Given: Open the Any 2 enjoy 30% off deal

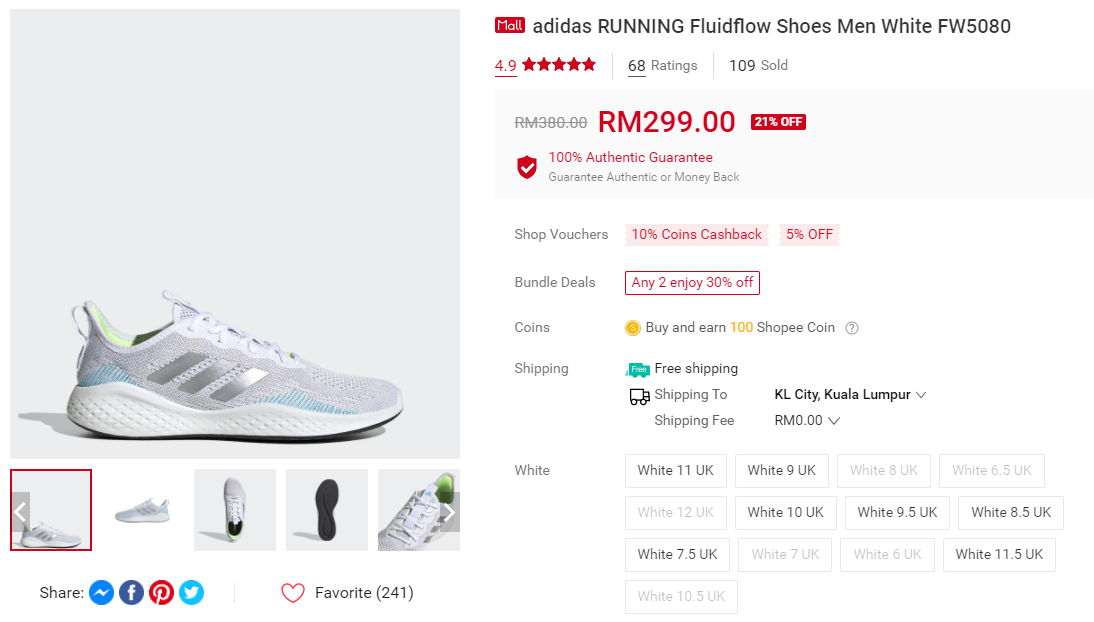Looking at the screenshot, I should [x=692, y=283].
